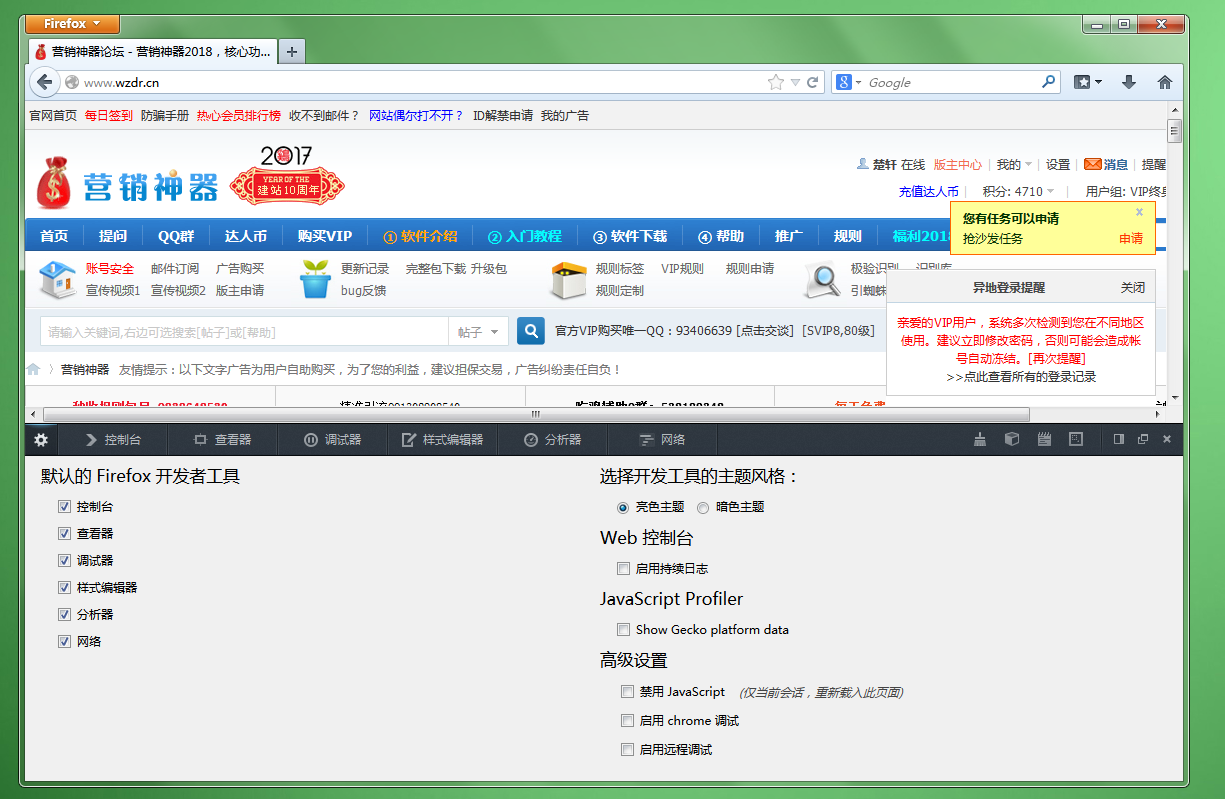Select the 暗色主题 radio button
Viewport: 1225px width, 799px height.
703,508
